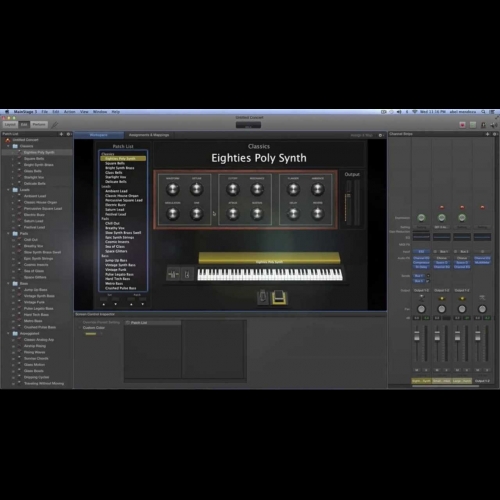Switch to the Workspace tab

(x=99, y=135)
